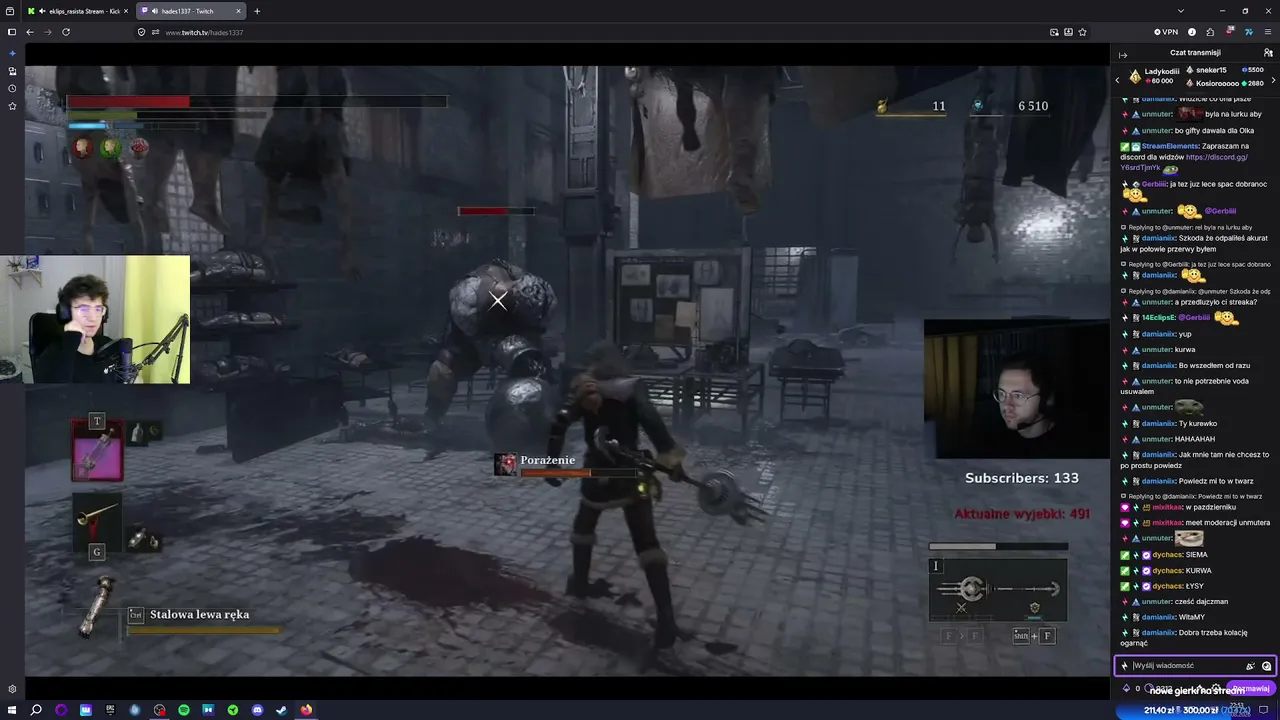Image resolution: width=1280 pixels, height=720 pixels.
Task: Open the Epic Games launcher taskbar icon
Action: (x=110, y=710)
